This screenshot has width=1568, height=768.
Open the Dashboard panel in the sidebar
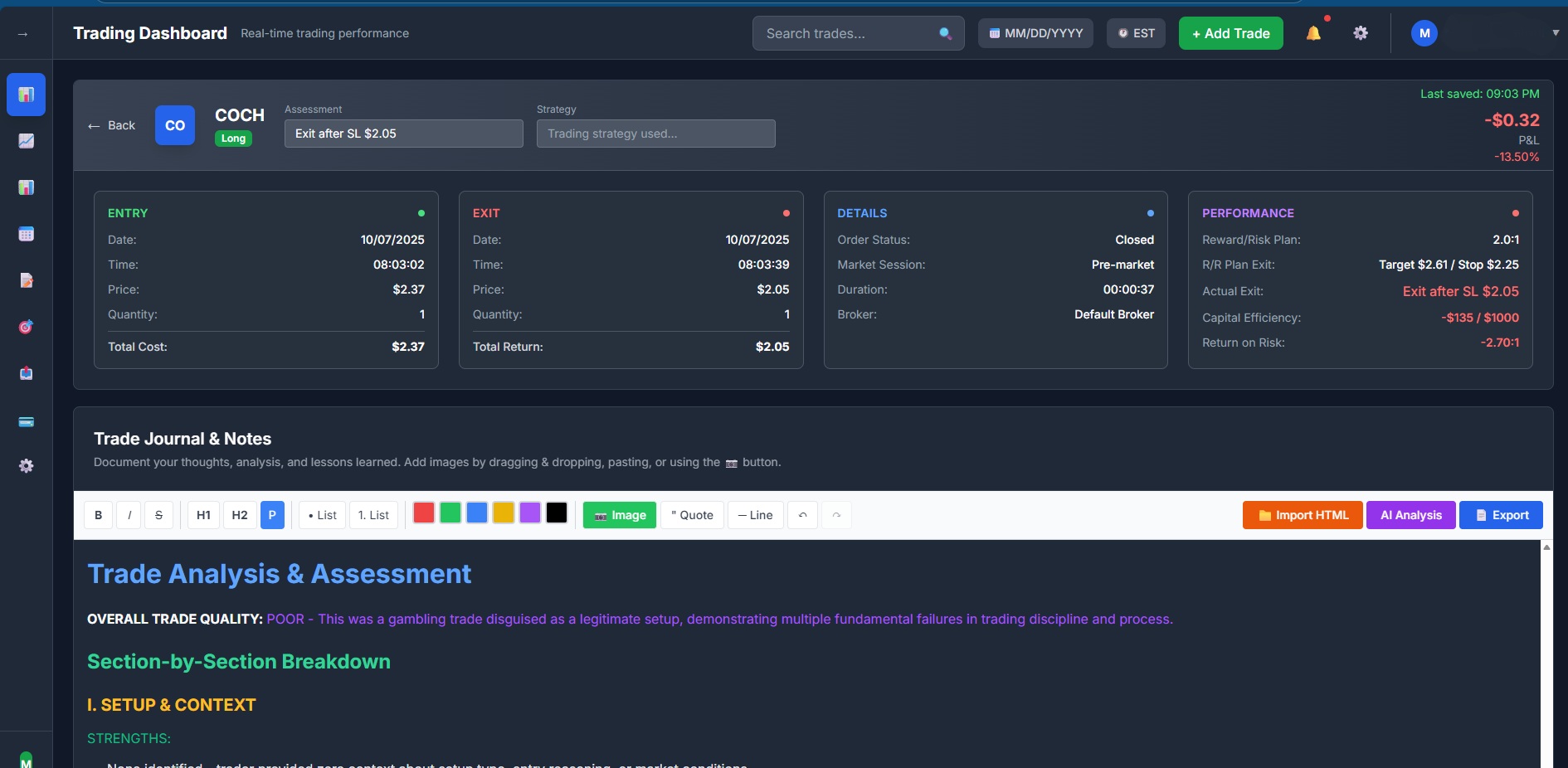tap(26, 95)
